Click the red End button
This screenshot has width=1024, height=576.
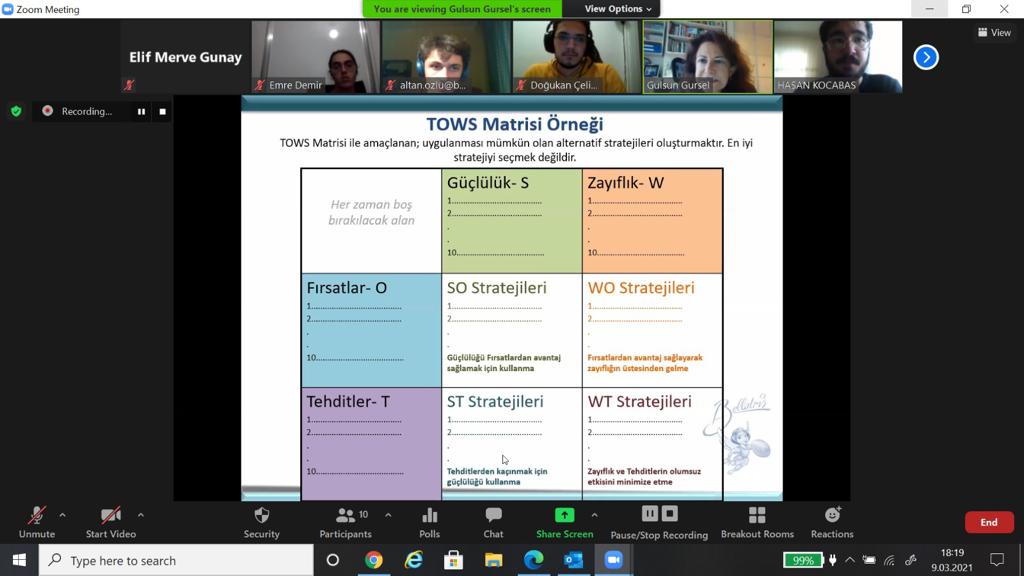pyautogui.click(x=988, y=522)
